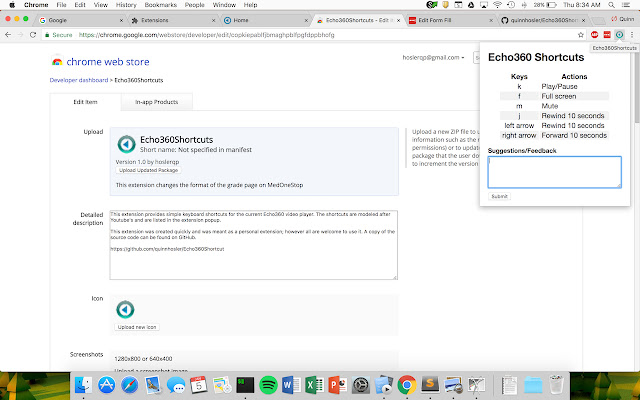Image resolution: width=640 pixels, height=400 pixels.
Task: Click Upload new icon button
Action: [137, 327]
